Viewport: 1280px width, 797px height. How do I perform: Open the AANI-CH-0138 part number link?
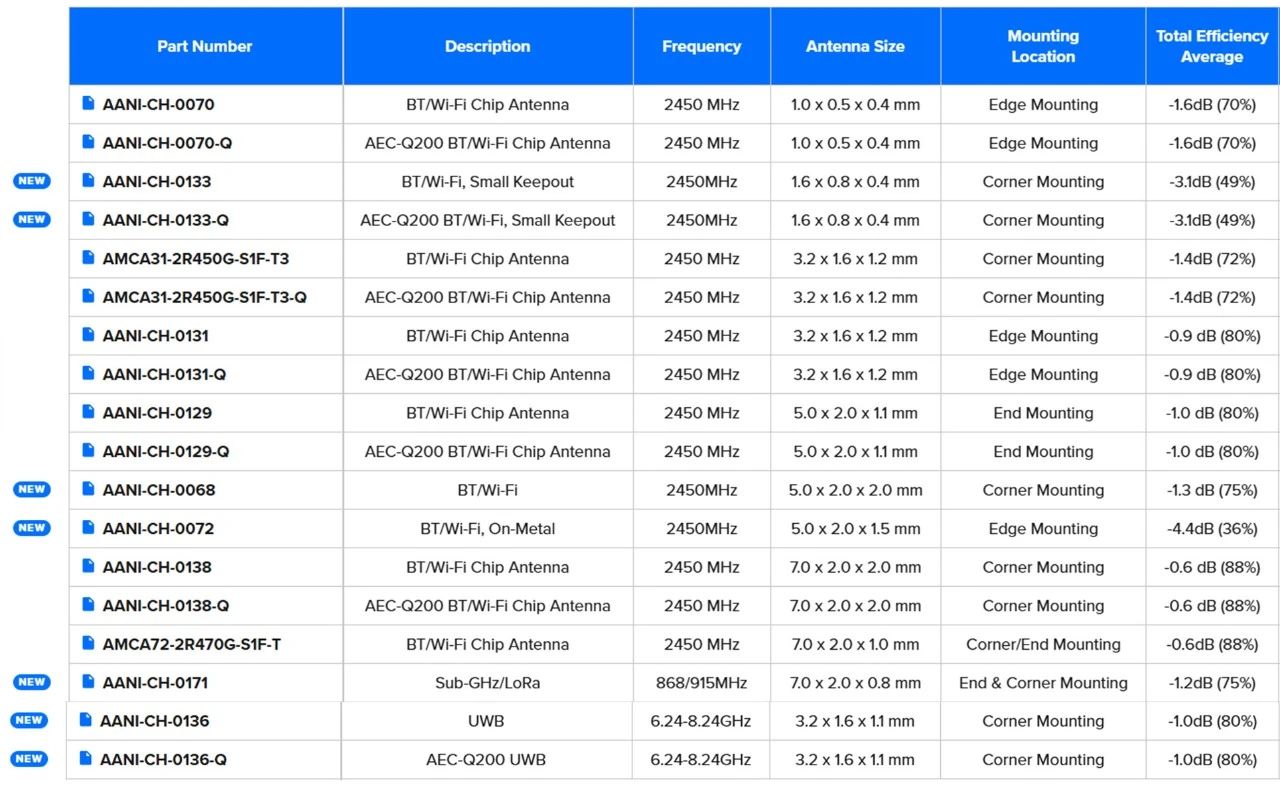point(157,567)
